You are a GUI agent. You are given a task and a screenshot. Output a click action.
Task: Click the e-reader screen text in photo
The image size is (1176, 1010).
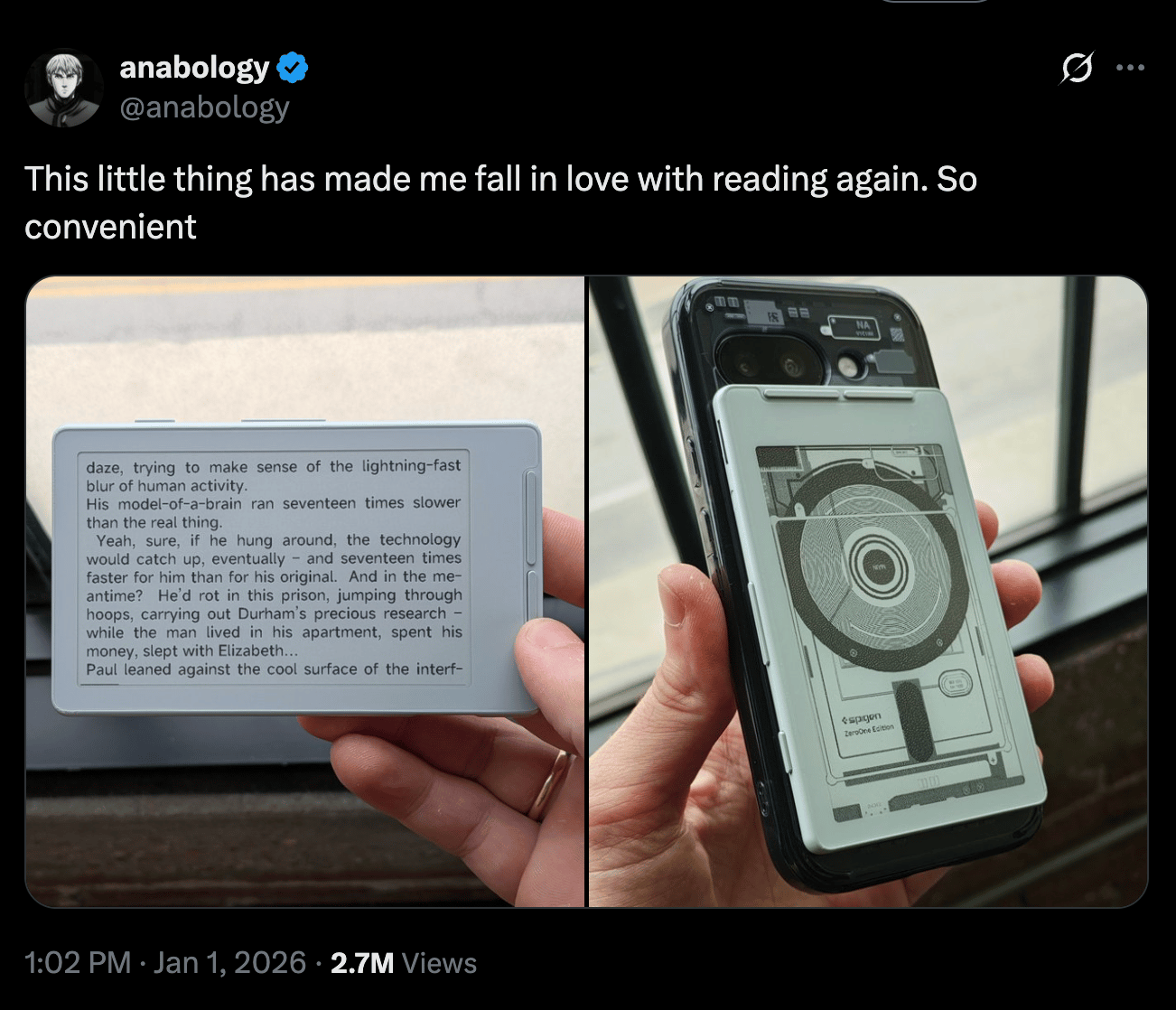274,567
